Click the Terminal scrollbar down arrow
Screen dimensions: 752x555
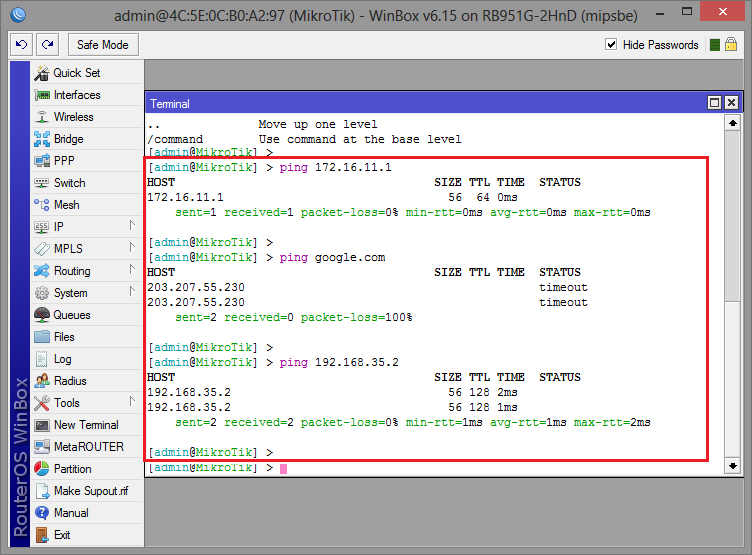[x=733, y=466]
